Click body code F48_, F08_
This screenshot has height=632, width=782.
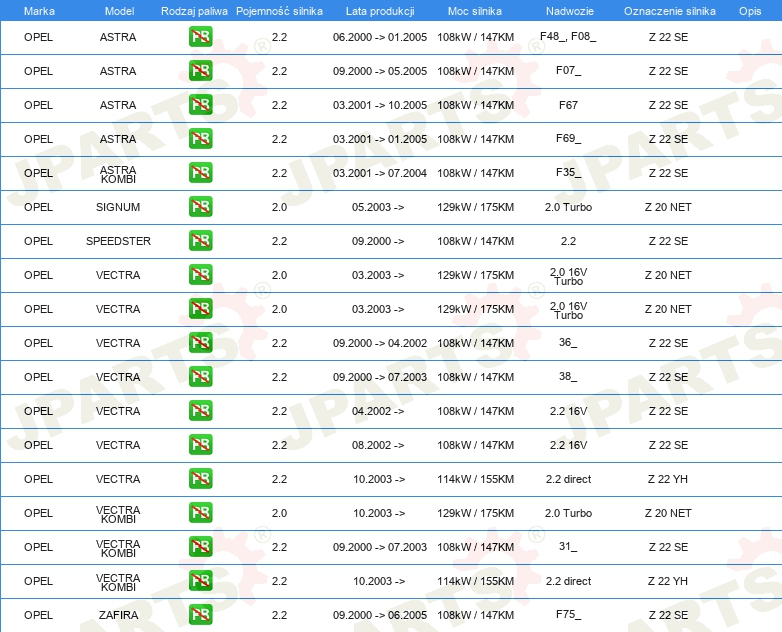568,36
